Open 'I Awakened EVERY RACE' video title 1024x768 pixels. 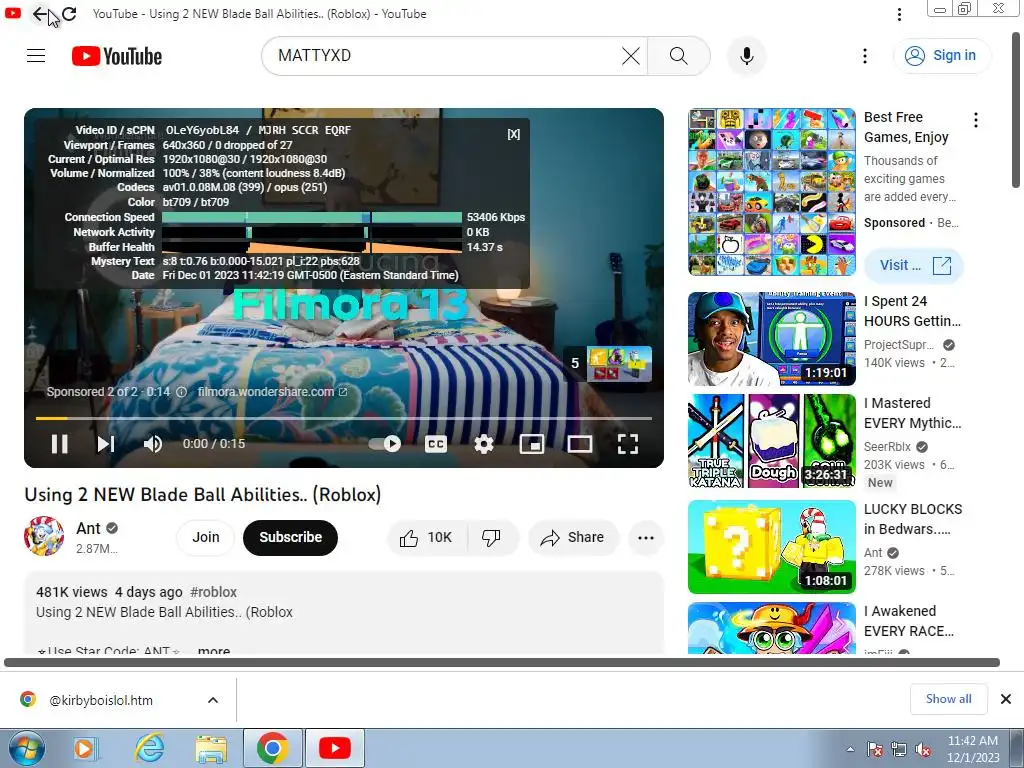(x=909, y=621)
